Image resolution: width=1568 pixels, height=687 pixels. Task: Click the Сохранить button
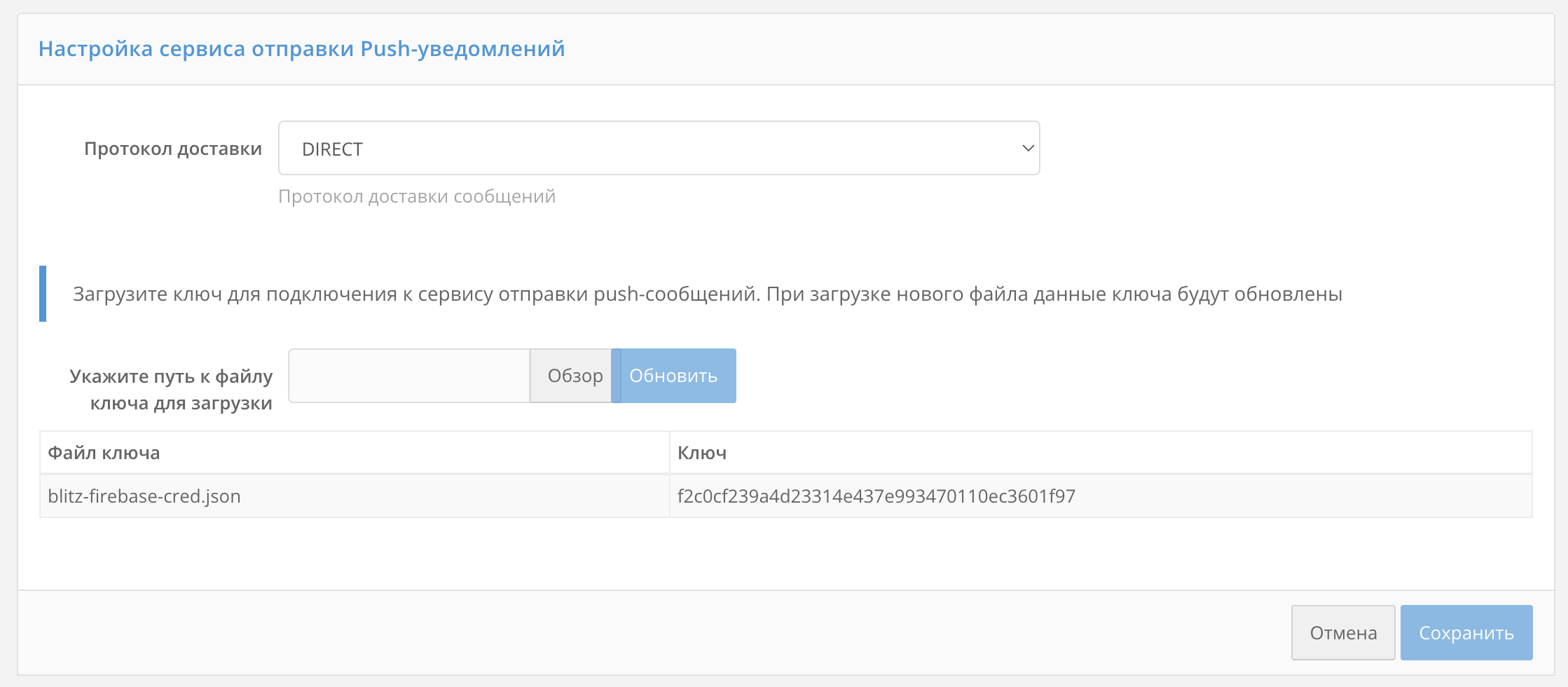[1466, 633]
